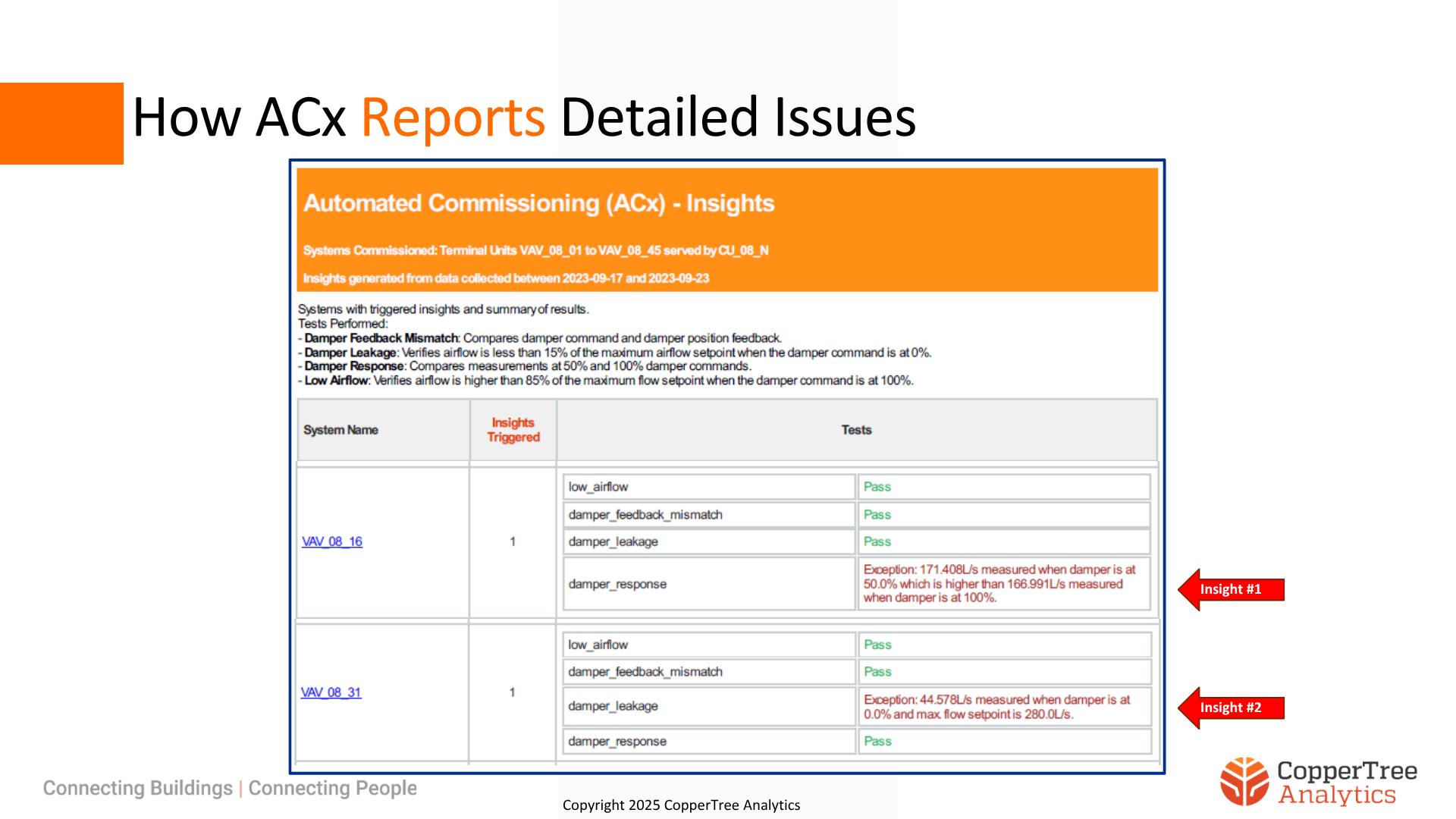The width and height of the screenshot is (1456, 819).
Task: Open the VAV_08_31 system link
Action: click(x=331, y=692)
